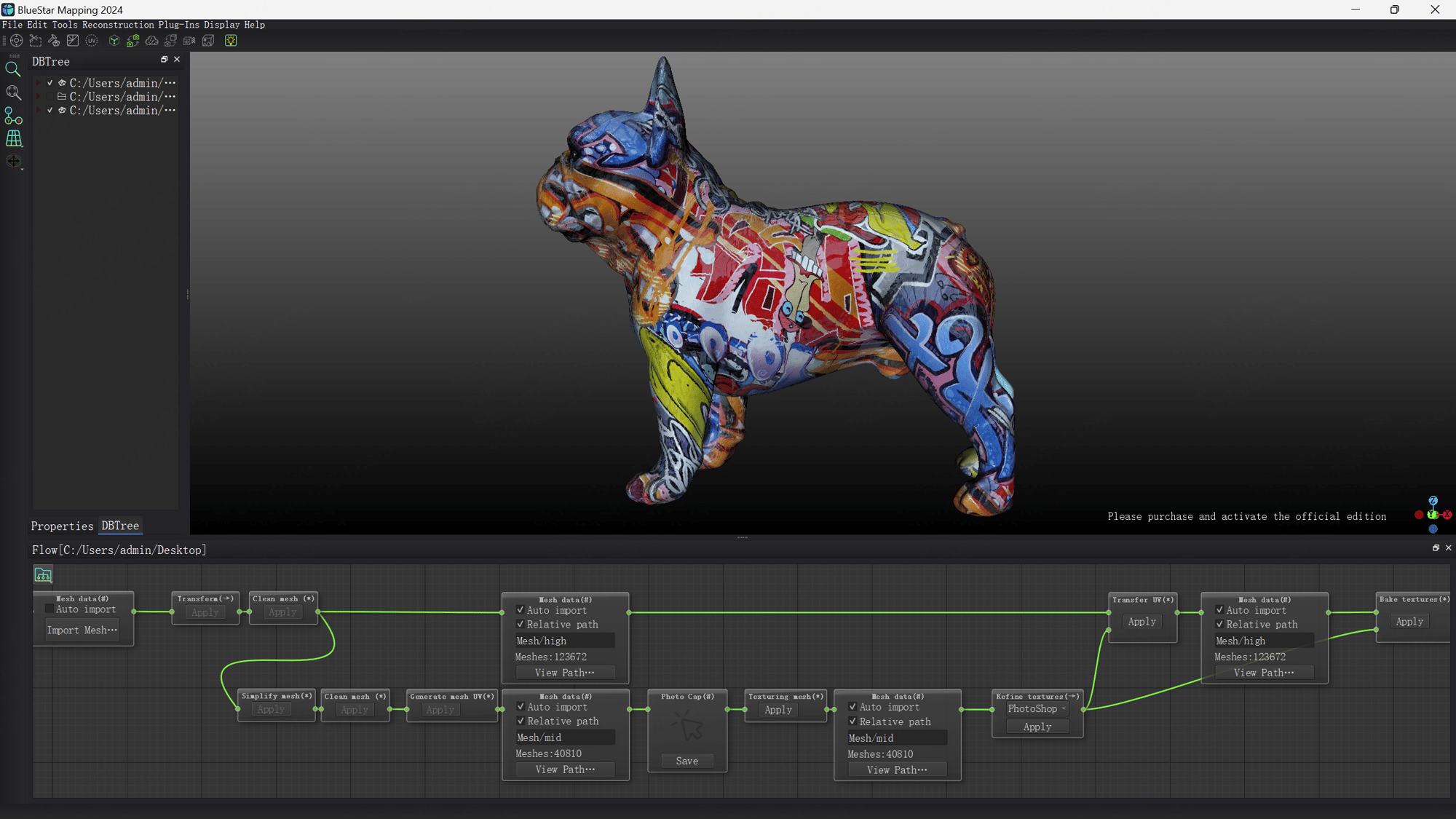Image resolution: width=1456 pixels, height=819 pixels.
Task: Select the magnifier zoom tool in sidebar
Action: 13,68
